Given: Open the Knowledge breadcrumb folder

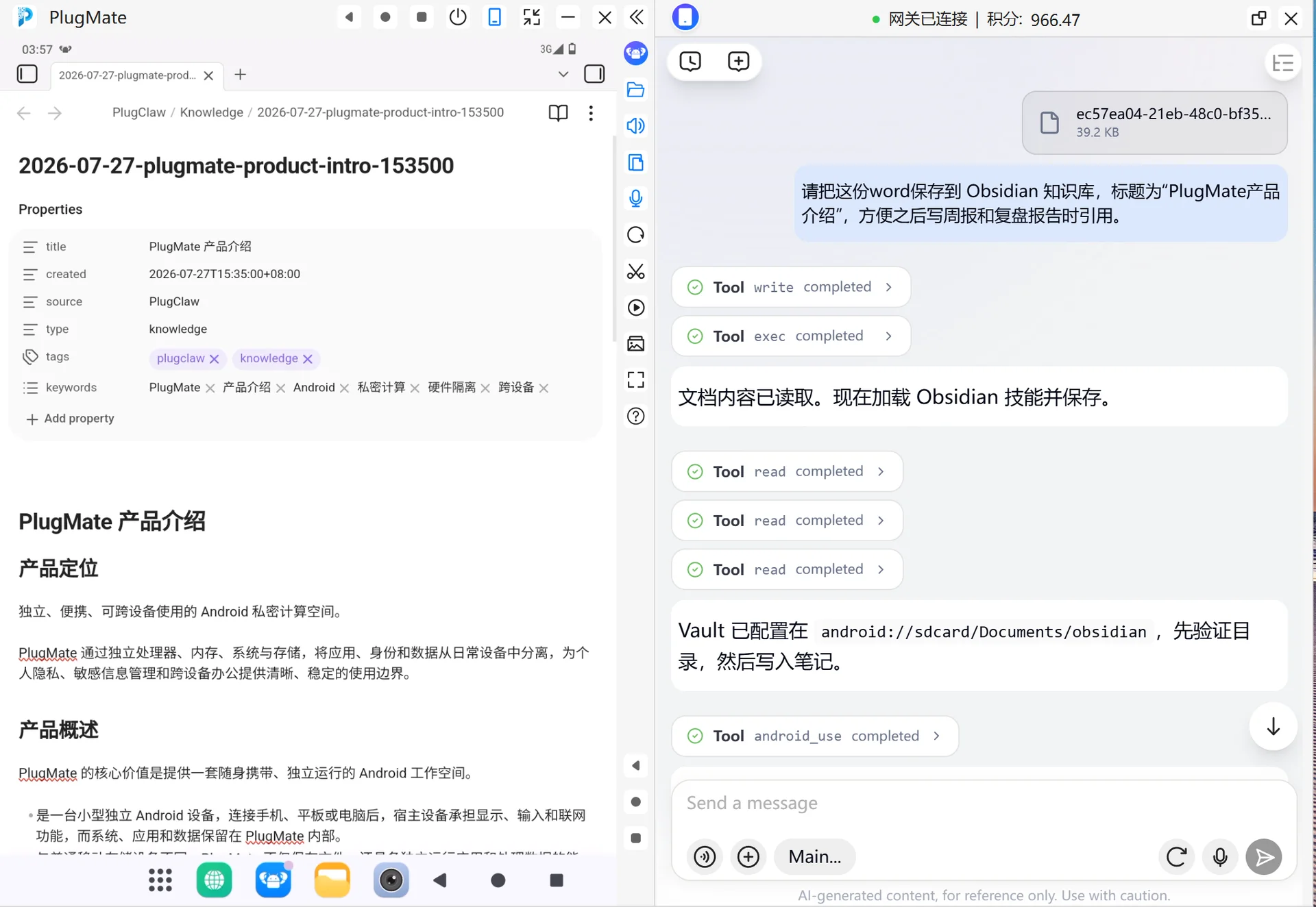Looking at the screenshot, I should (211, 112).
